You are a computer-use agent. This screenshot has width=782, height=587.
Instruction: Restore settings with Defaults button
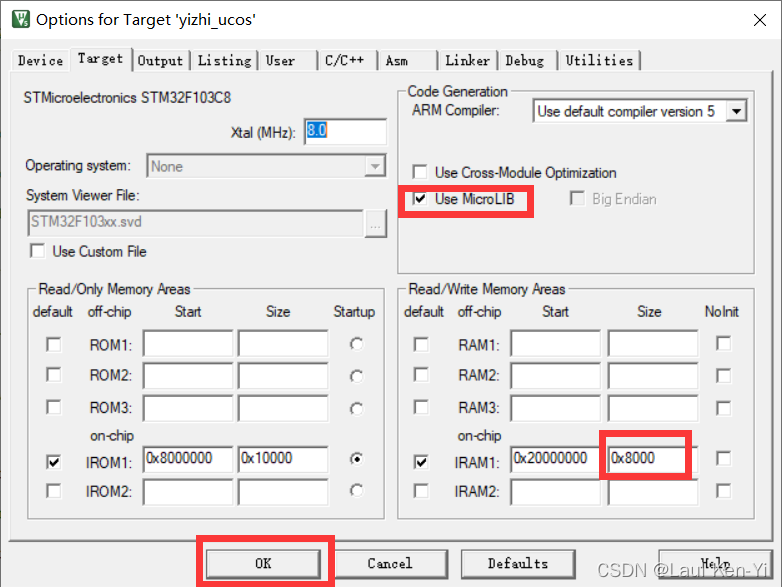(518, 564)
